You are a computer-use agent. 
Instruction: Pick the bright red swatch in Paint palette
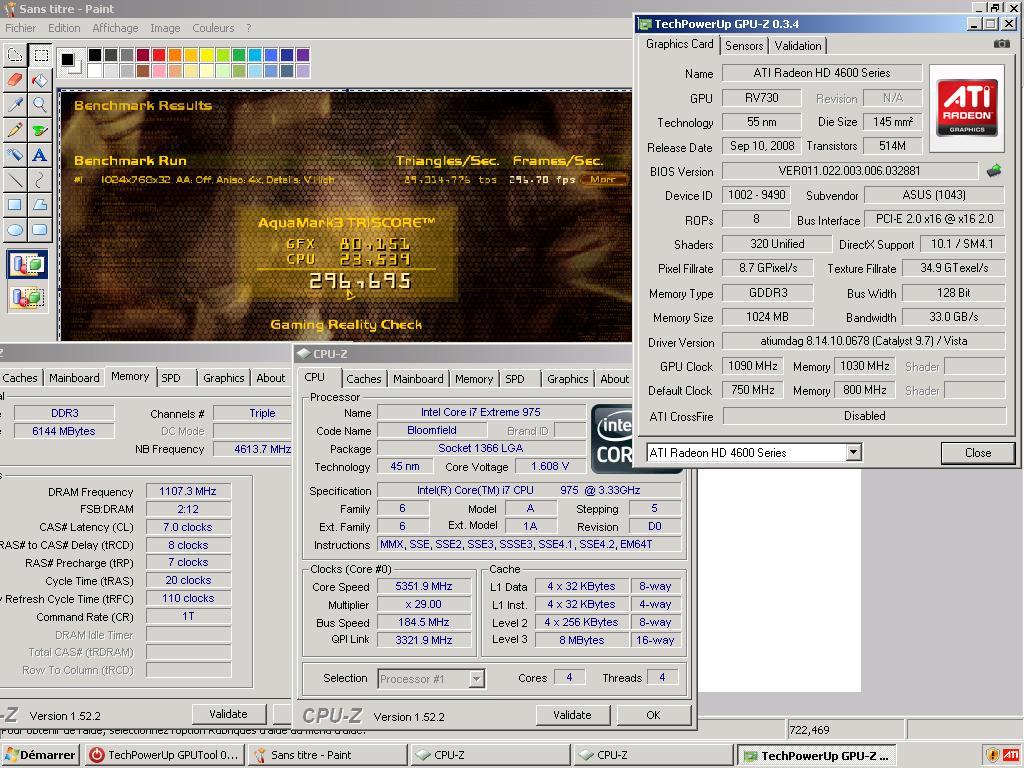(159, 55)
